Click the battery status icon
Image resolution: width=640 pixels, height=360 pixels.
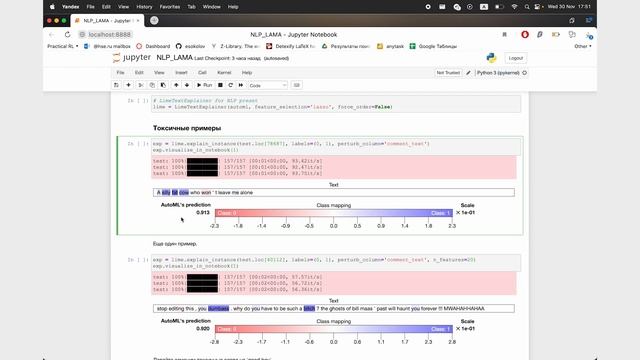pyautogui.click(x=499, y=7)
